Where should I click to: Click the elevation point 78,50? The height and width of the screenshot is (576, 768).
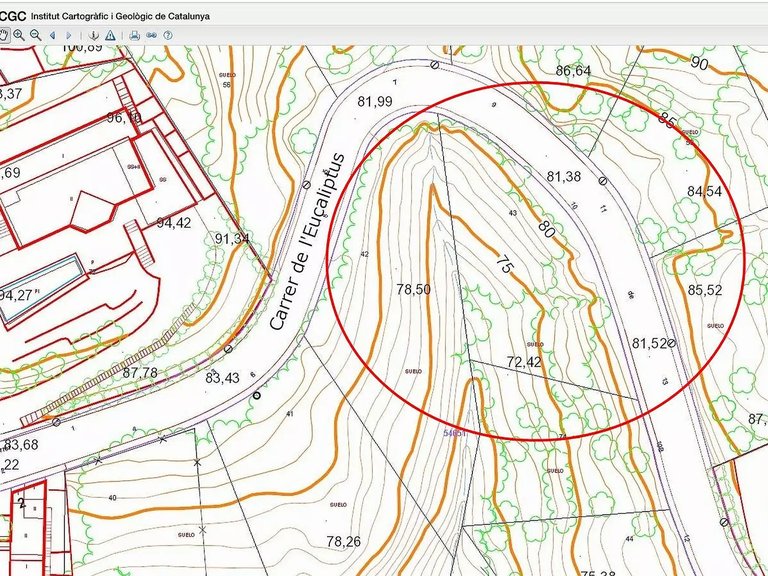pyautogui.click(x=413, y=289)
